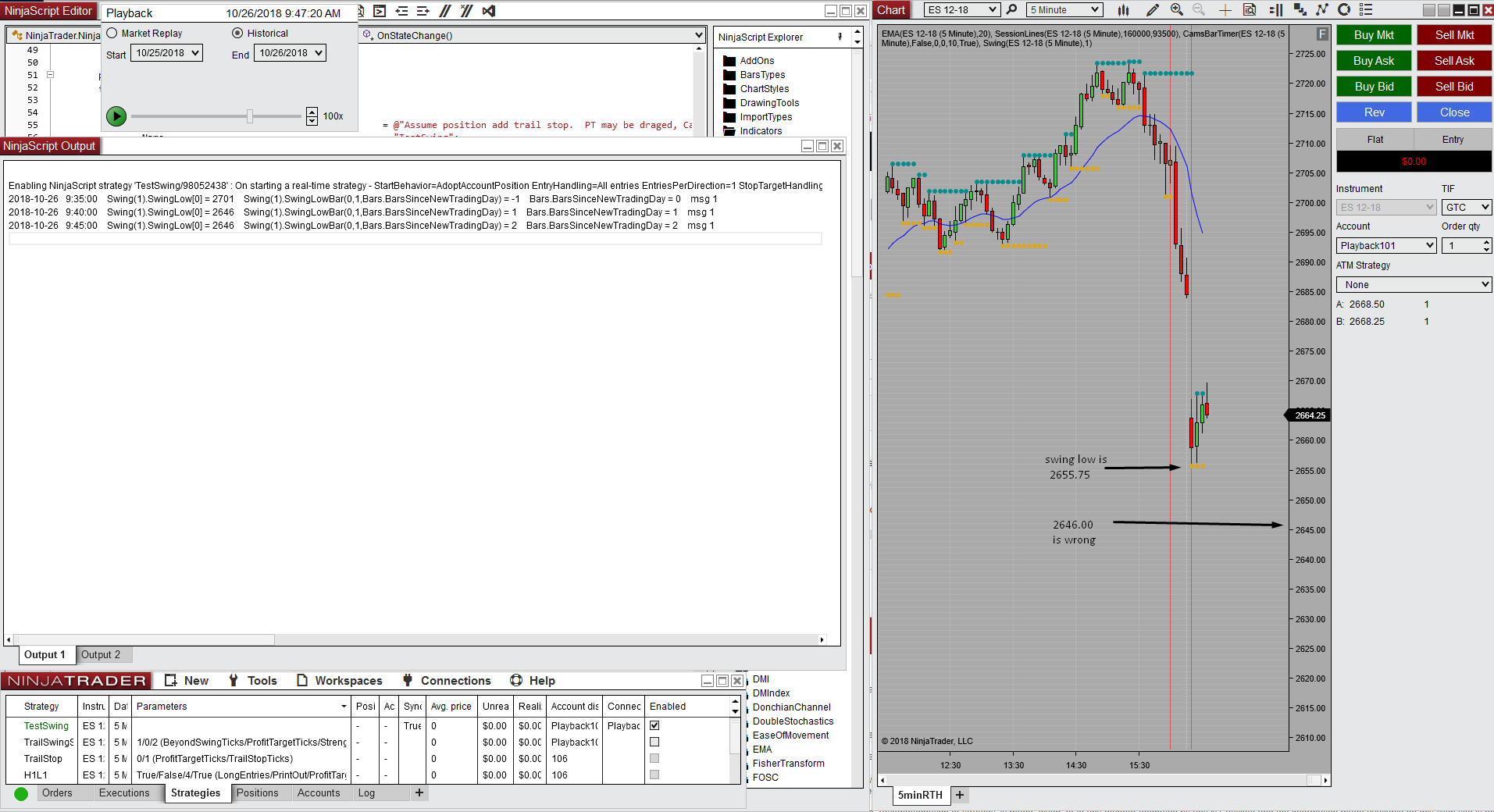1494x812 pixels.
Task: Uncomment selected lines in the editor
Action: tap(467, 11)
